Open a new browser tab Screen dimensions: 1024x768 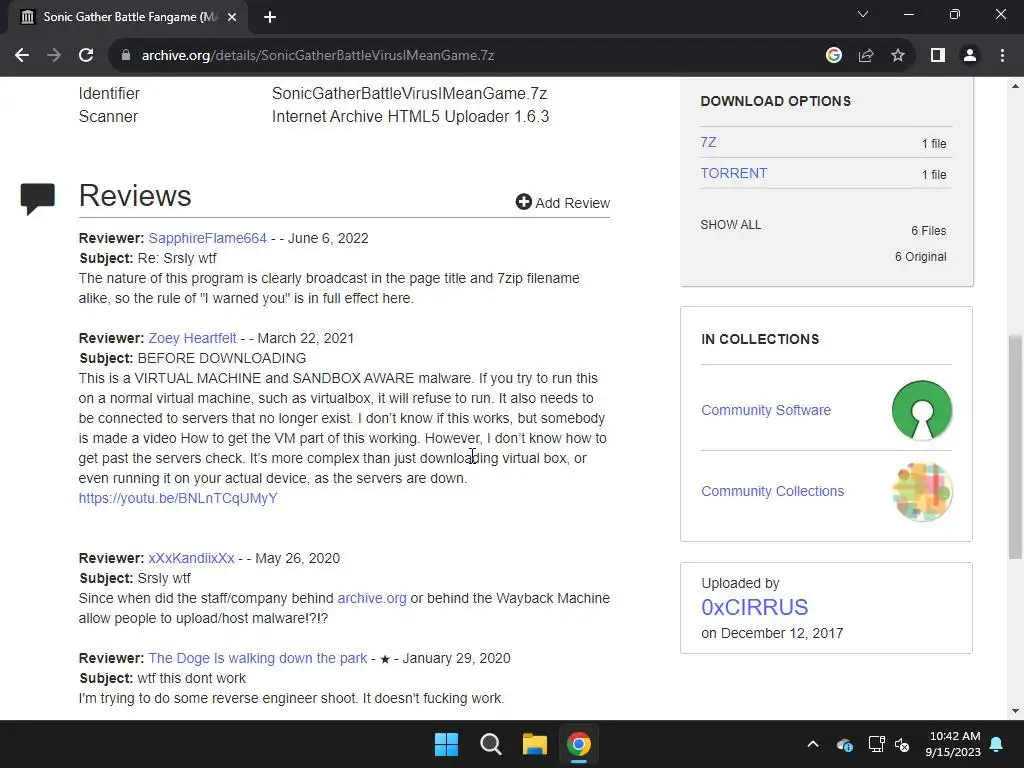click(x=270, y=17)
